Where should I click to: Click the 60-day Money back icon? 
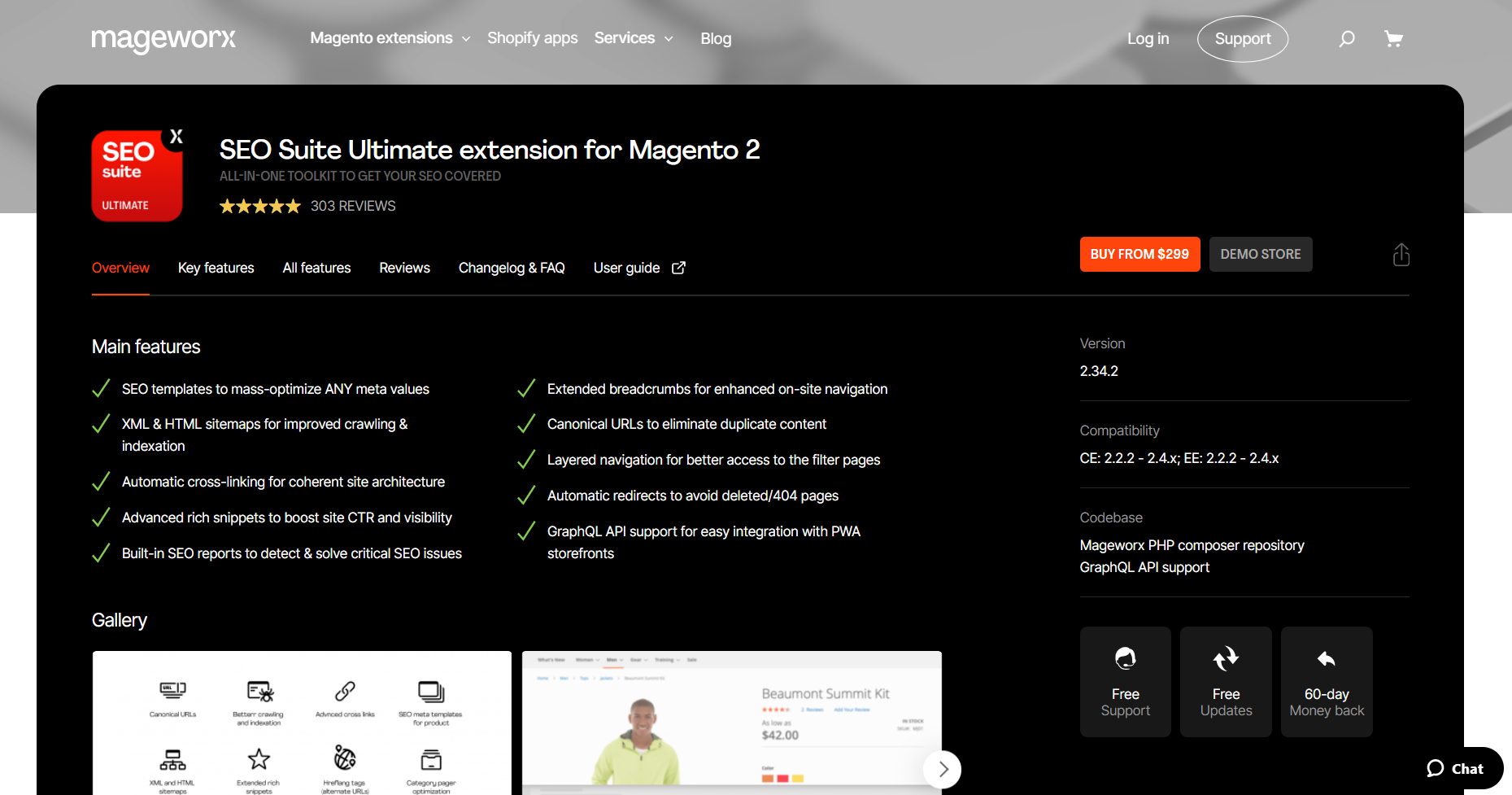point(1326,658)
